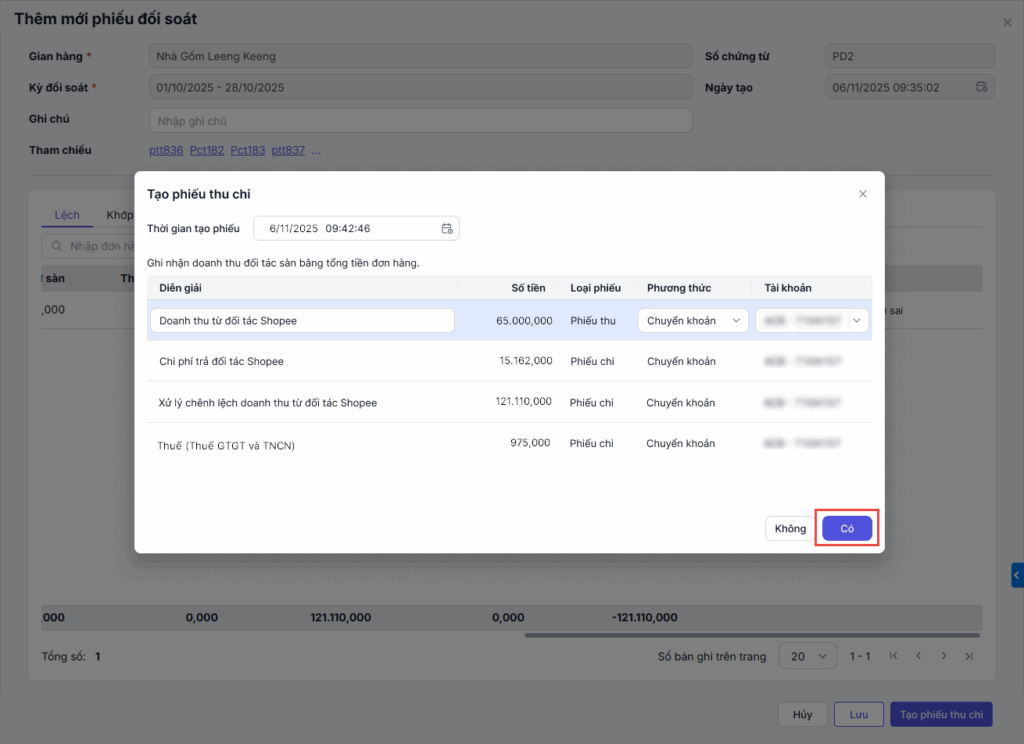Open the Phương thức Chuyển khoản dropdown
The width and height of the screenshot is (1024, 744).
coord(692,320)
